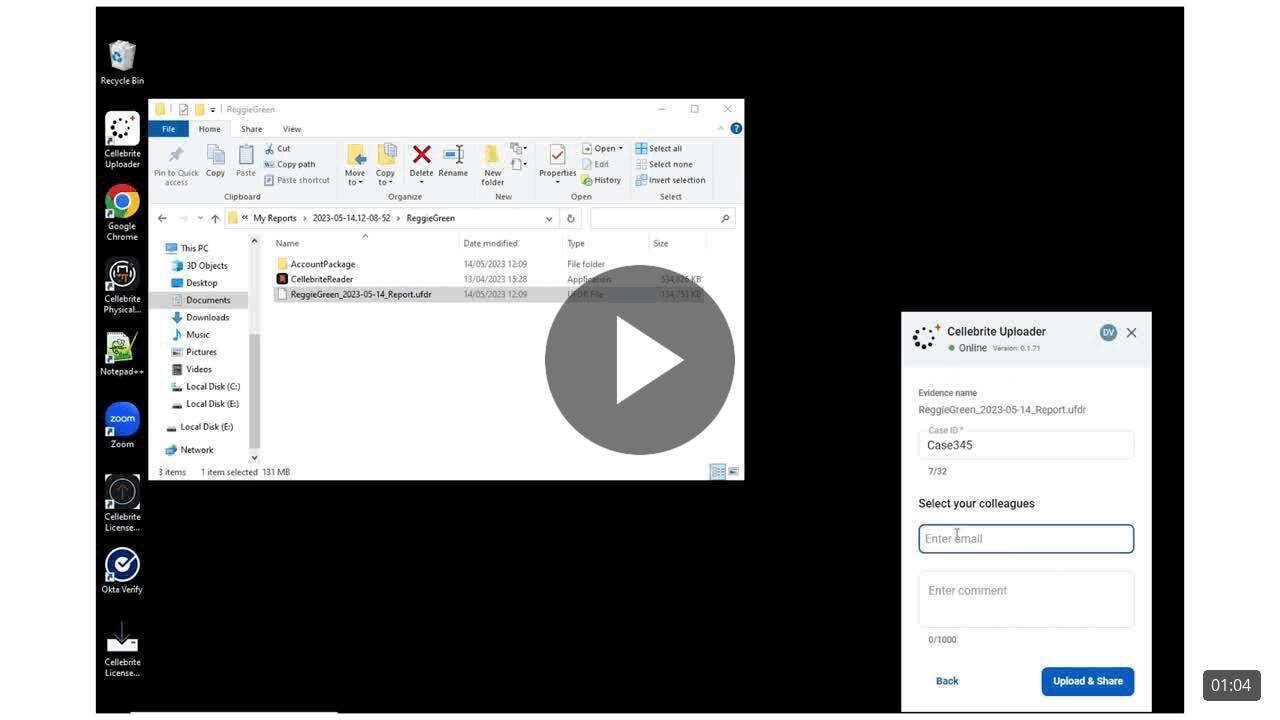This screenshot has width=1280, height=720.
Task: Open the Quick Access Toolbar customize dropdown
Action: [x=213, y=110]
